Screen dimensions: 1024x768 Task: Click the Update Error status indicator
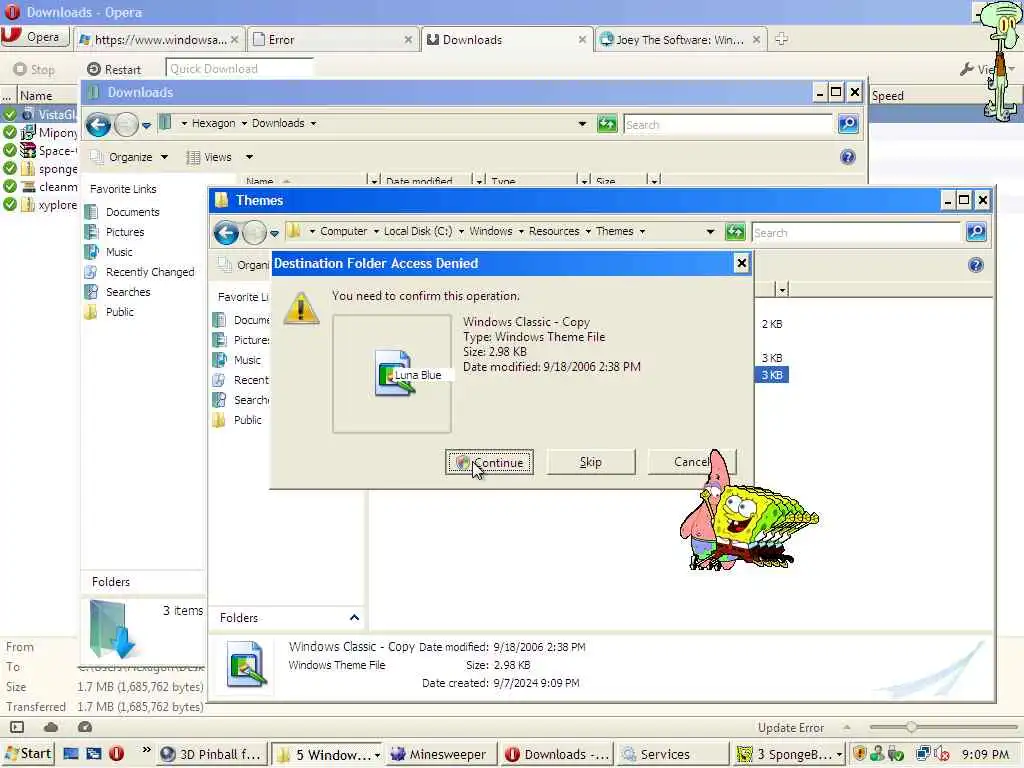click(x=791, y=728)
